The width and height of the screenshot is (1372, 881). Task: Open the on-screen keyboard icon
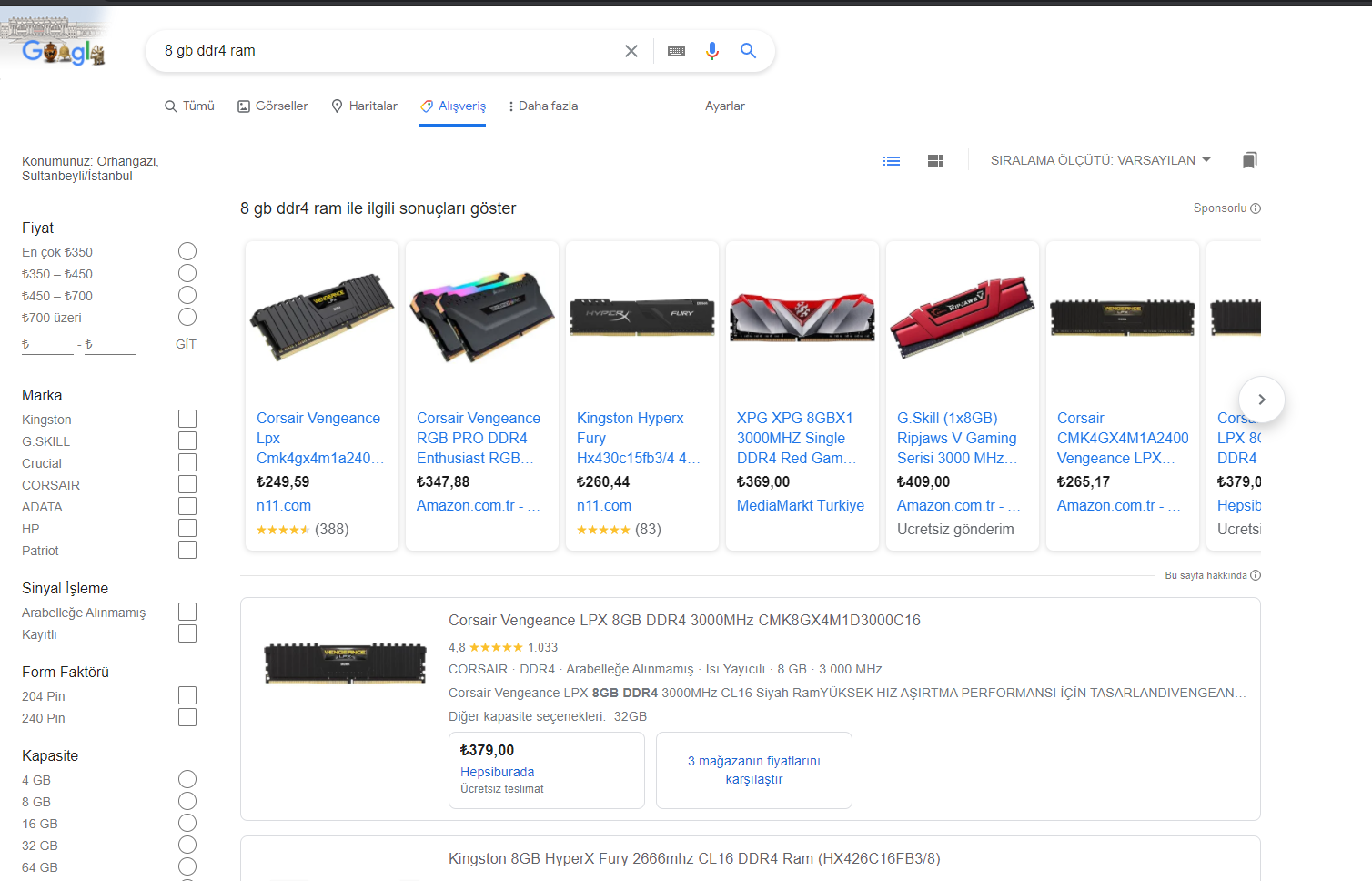(676, 51)
